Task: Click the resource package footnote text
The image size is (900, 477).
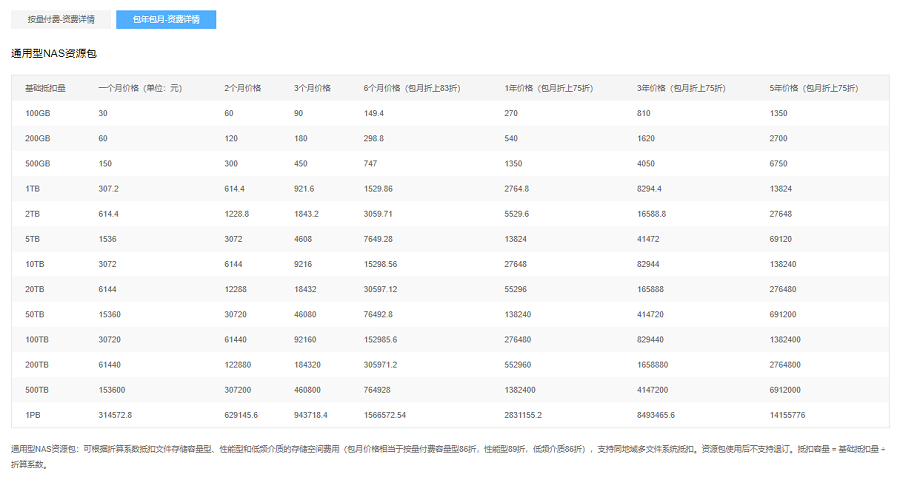Action: [x=448, y=457]
